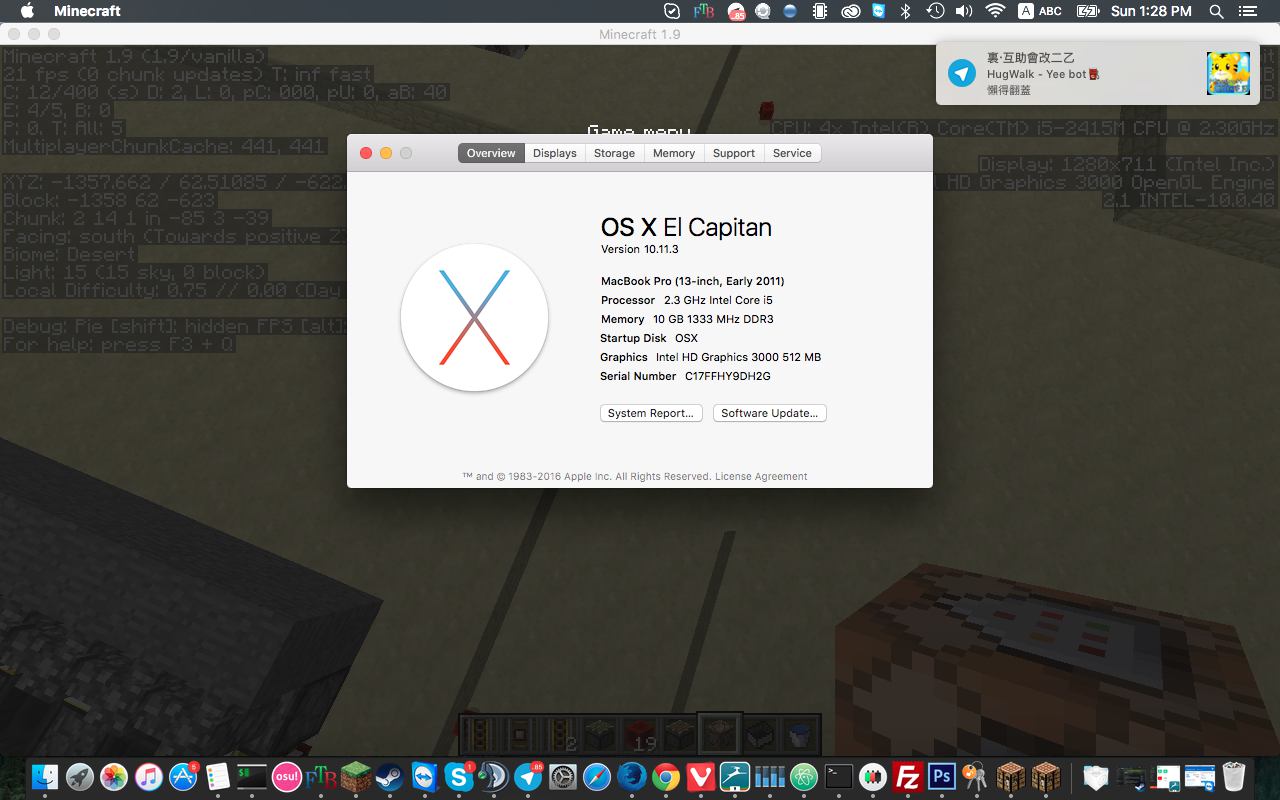Image resolution: width=1280 pixels, height=800 pixels.
Task: Open the Apple menu
Action: (x=27, y=11)
